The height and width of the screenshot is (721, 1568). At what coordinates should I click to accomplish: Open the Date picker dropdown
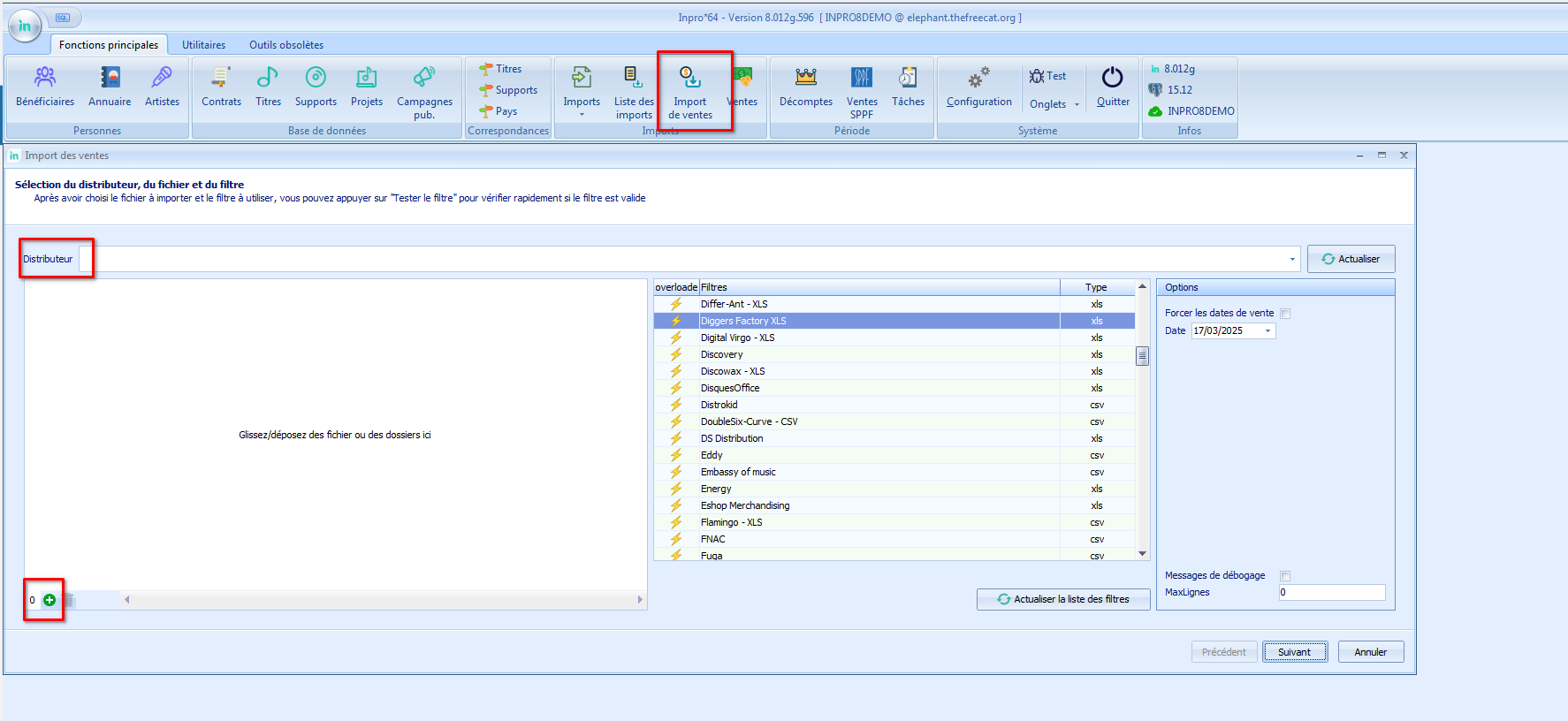coord(1267,331)
